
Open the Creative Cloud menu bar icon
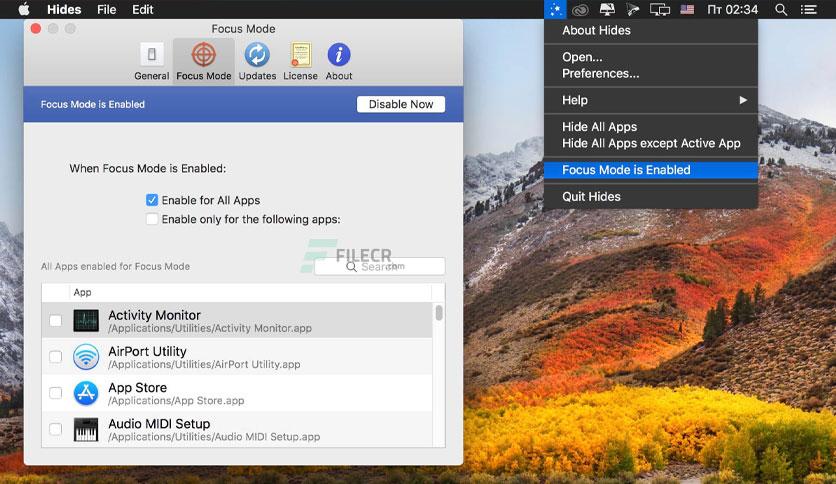[x=580, y=10]
